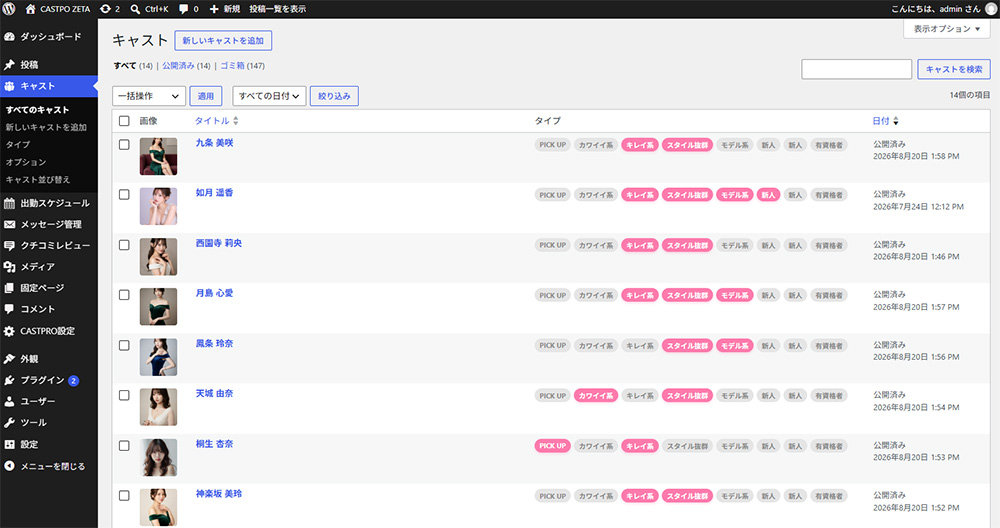Viewport: 1000px width, 528px height.
Task: Click the pink モデル系 tag for 鳳条 玲奈
Action: 735,346
